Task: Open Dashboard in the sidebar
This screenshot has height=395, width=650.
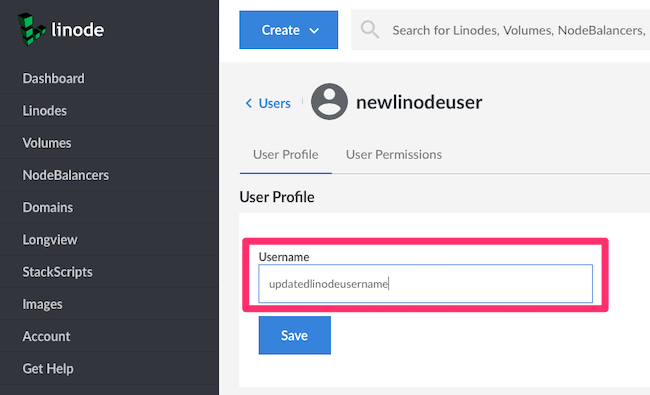Action: [x=53, y=78]
